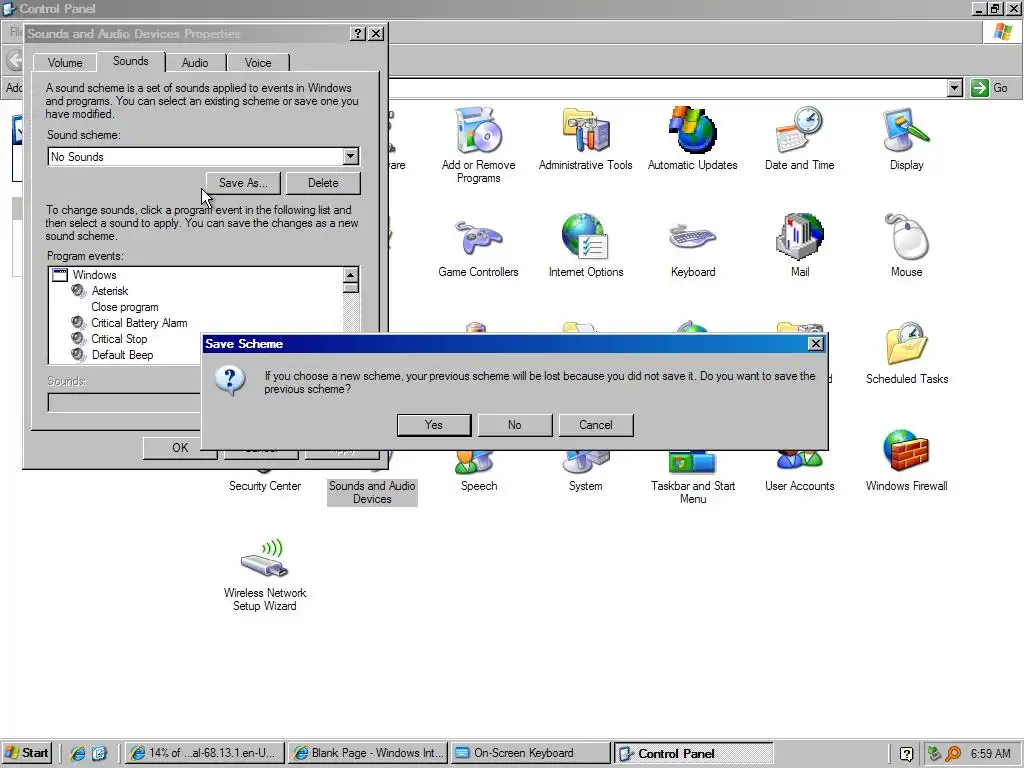Select Default Beep event
Screen dimensions: 1024x768
[122, 355]
